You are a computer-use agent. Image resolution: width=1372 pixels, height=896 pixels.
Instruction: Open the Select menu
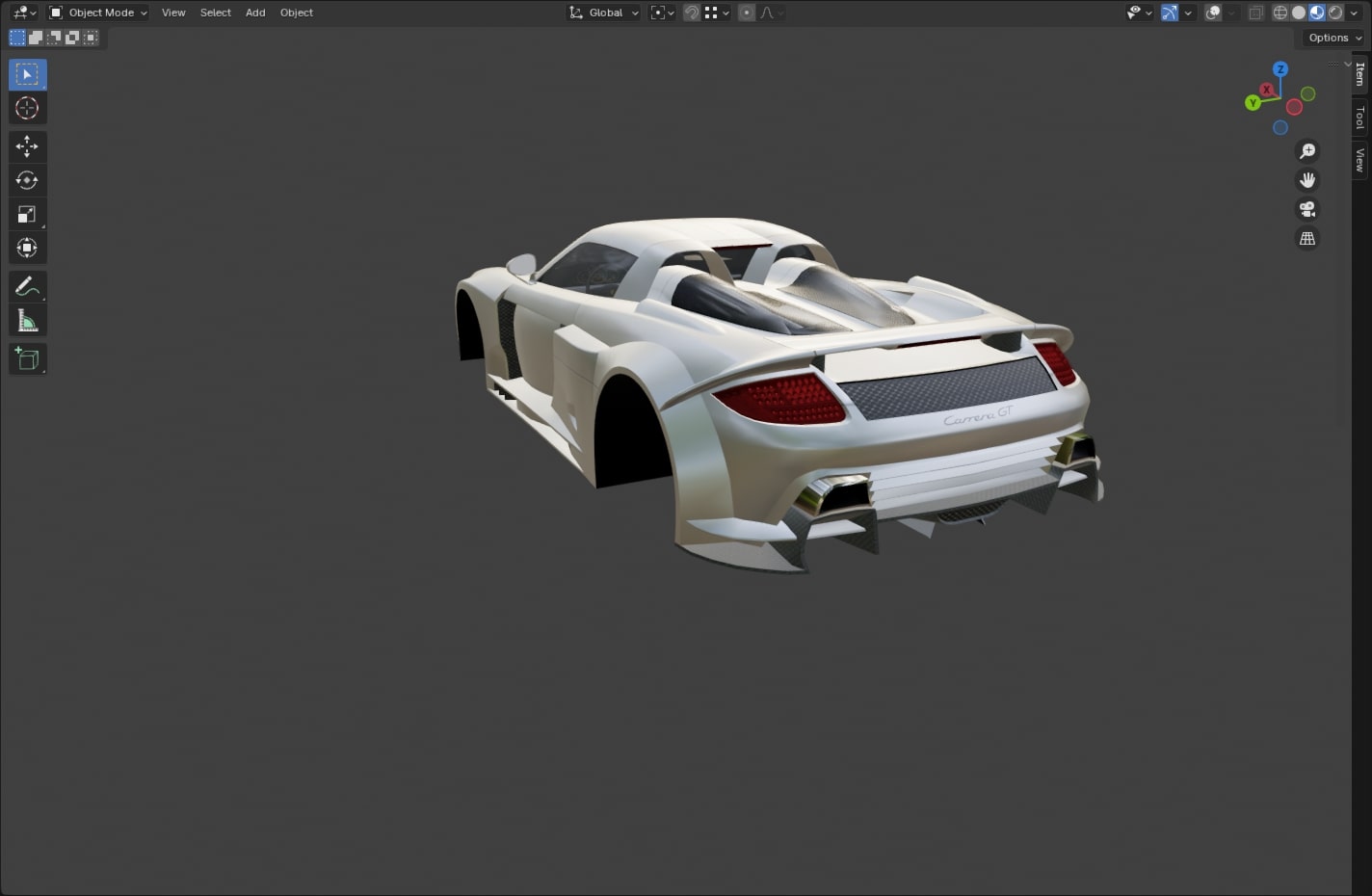215,13
